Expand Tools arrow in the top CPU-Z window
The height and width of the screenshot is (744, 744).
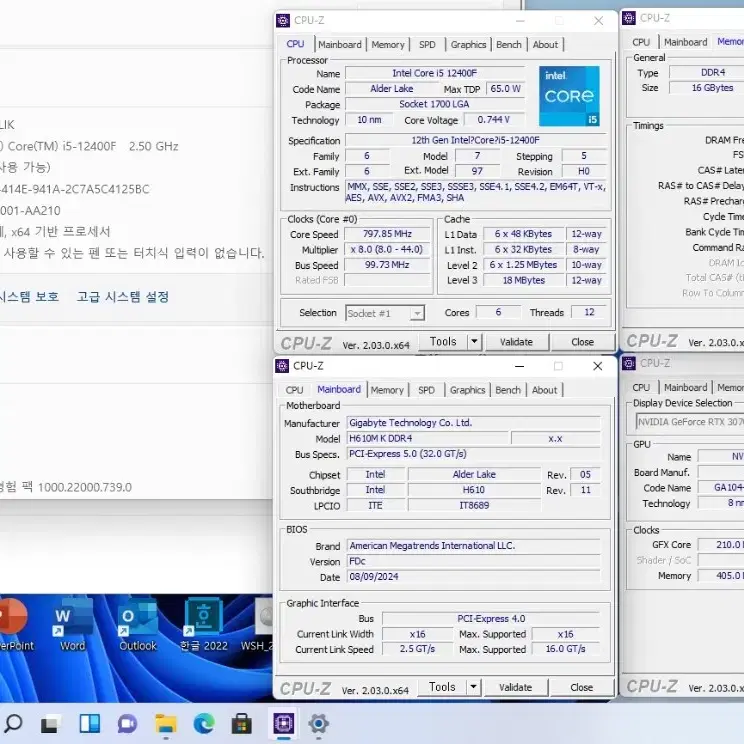click(474, 342)
